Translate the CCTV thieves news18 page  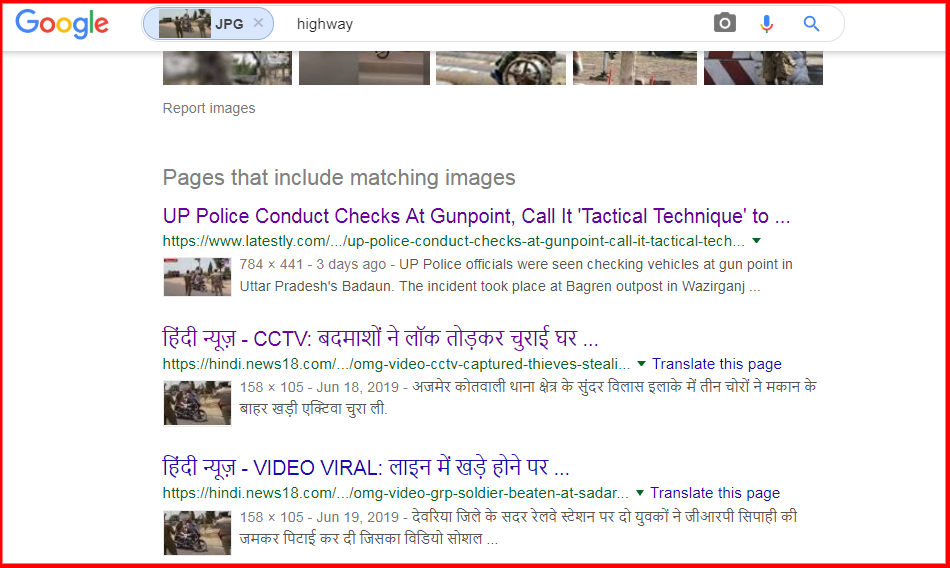pos(717,364)
